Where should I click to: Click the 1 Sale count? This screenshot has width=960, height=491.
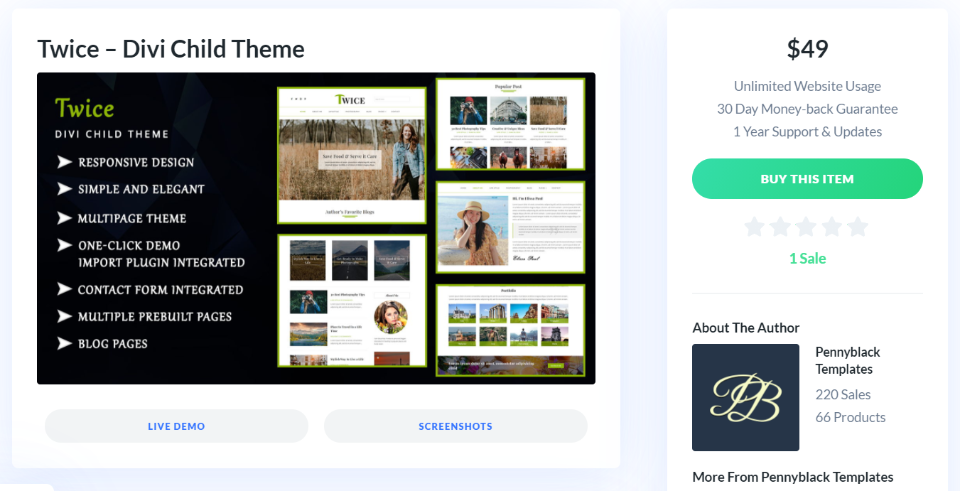point(808,258)
